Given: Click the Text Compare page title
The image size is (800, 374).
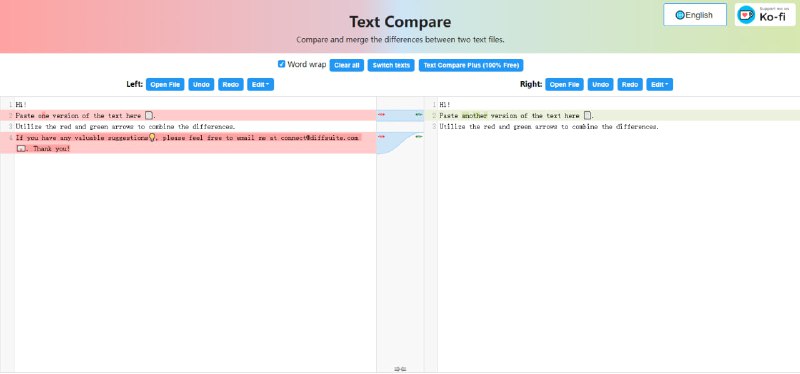Looking at the screenshot, I should [x=400, y=22].
